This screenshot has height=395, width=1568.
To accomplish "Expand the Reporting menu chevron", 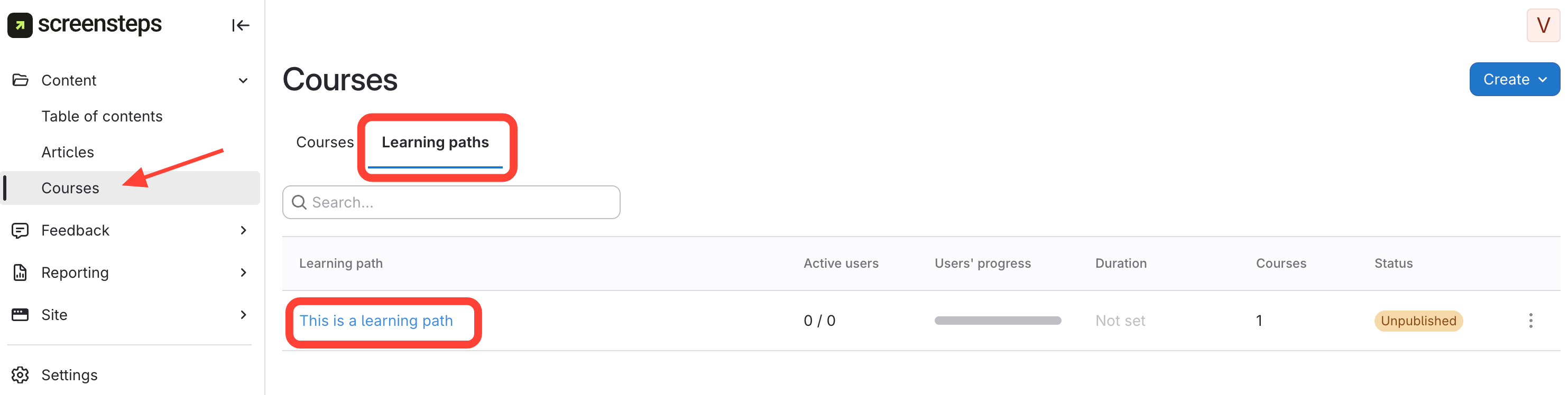I will pyautogui.click(x=243, y=272).
